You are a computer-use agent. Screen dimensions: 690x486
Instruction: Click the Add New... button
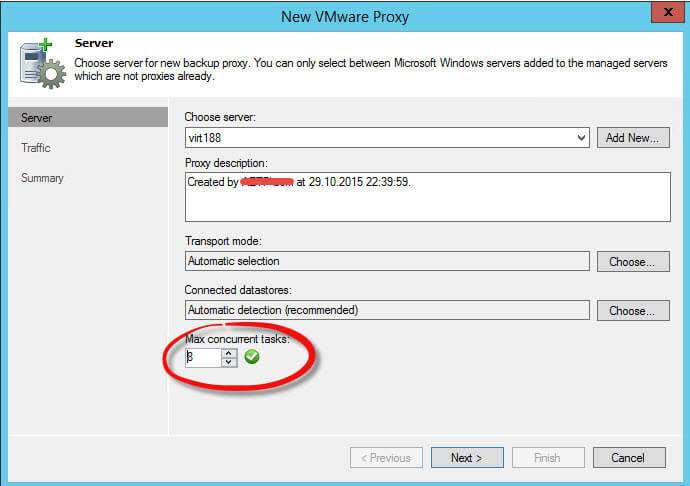[x=633, y=138]
